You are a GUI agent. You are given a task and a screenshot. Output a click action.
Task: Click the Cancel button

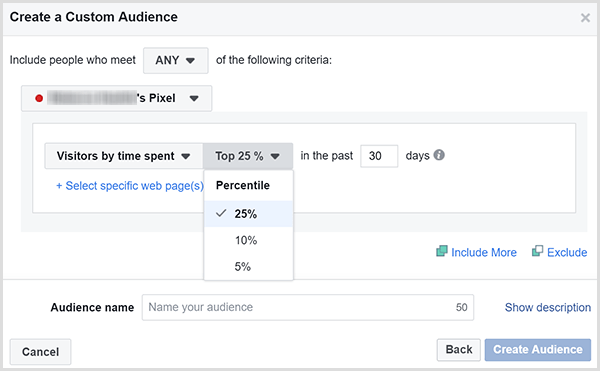41,352
